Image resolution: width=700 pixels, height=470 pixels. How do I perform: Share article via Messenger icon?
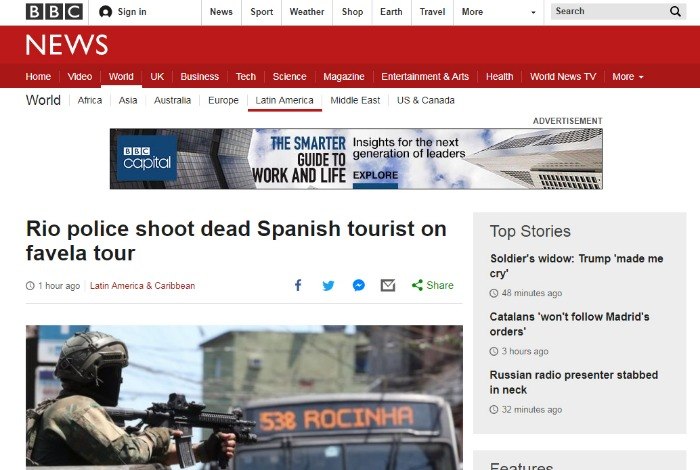358,286
